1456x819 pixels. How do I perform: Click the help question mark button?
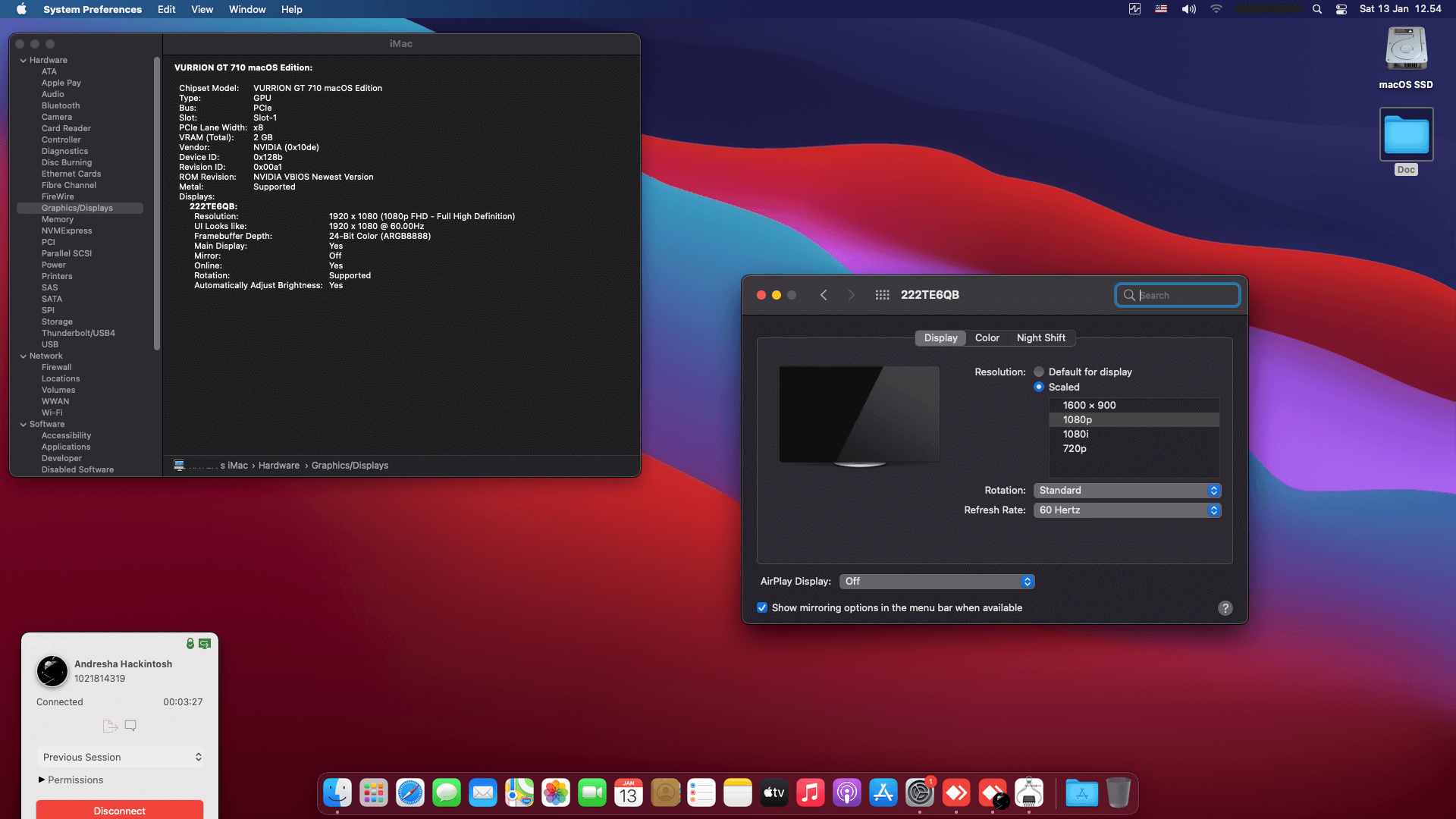point(1225,608)
